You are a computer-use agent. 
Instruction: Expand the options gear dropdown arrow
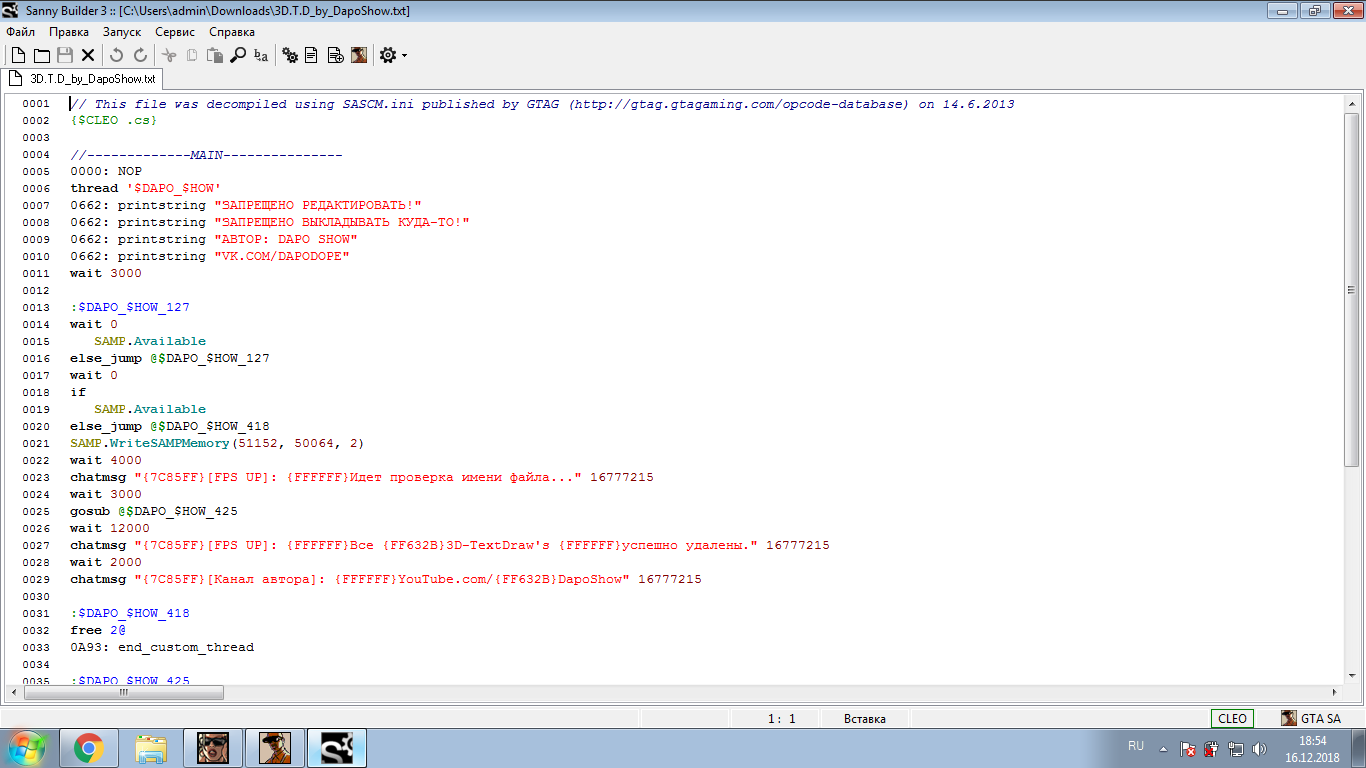tap(404, 56)
